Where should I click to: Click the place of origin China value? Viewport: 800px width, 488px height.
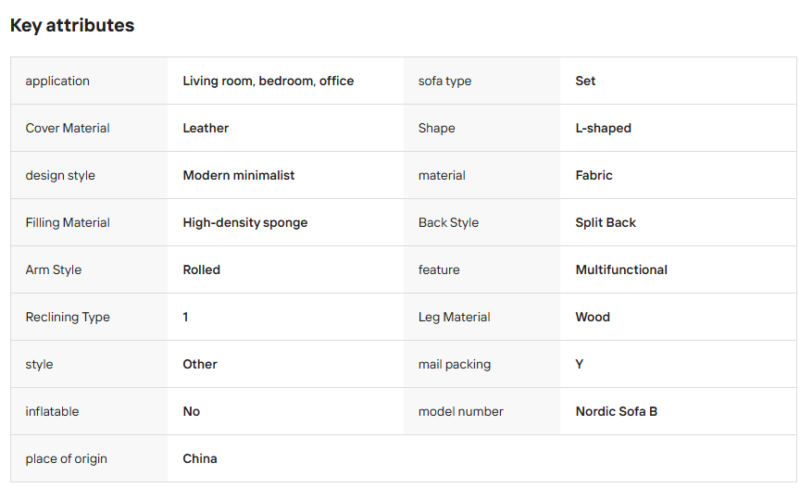(200, 458)
